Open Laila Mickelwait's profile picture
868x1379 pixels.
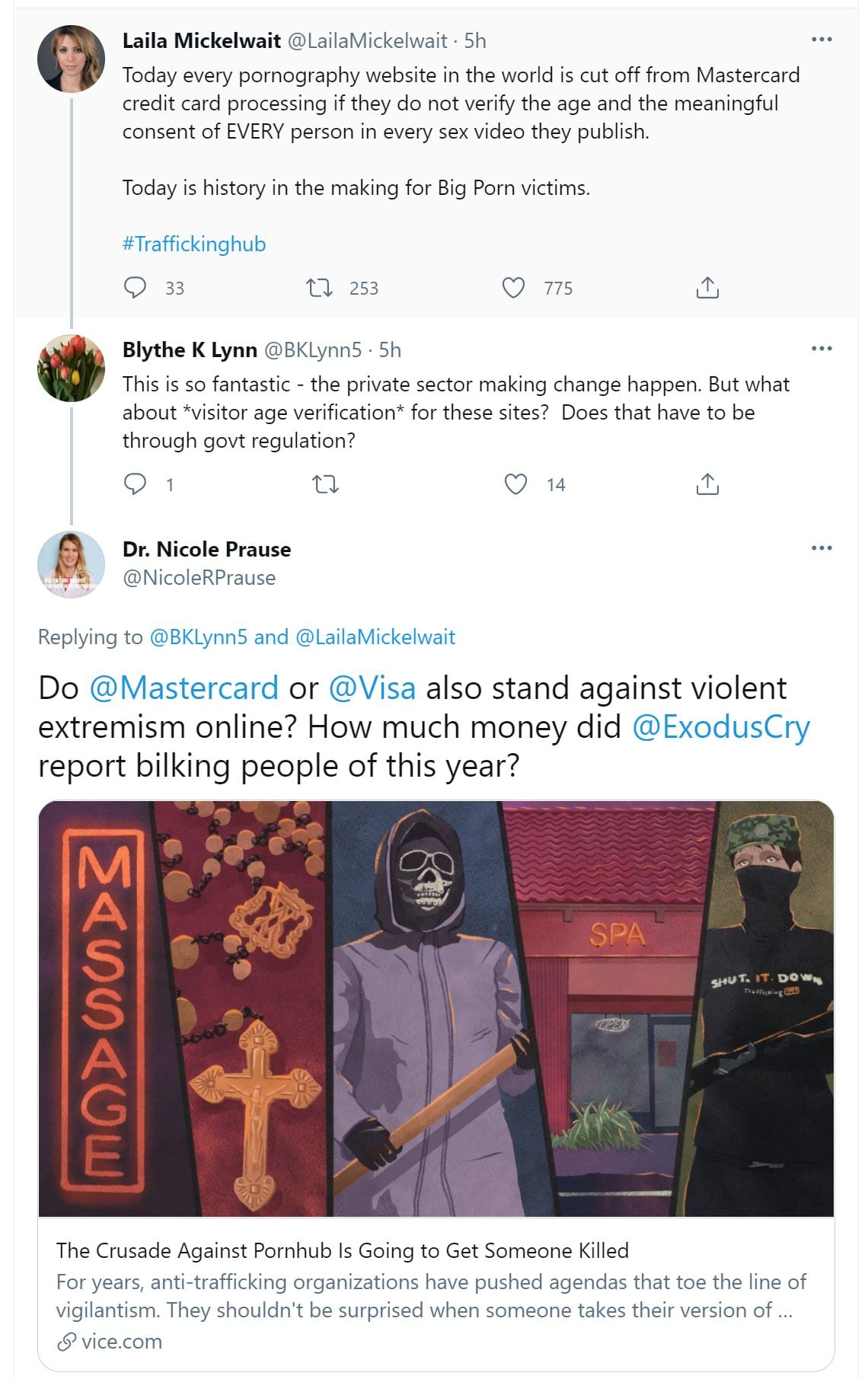pos(72,59)
